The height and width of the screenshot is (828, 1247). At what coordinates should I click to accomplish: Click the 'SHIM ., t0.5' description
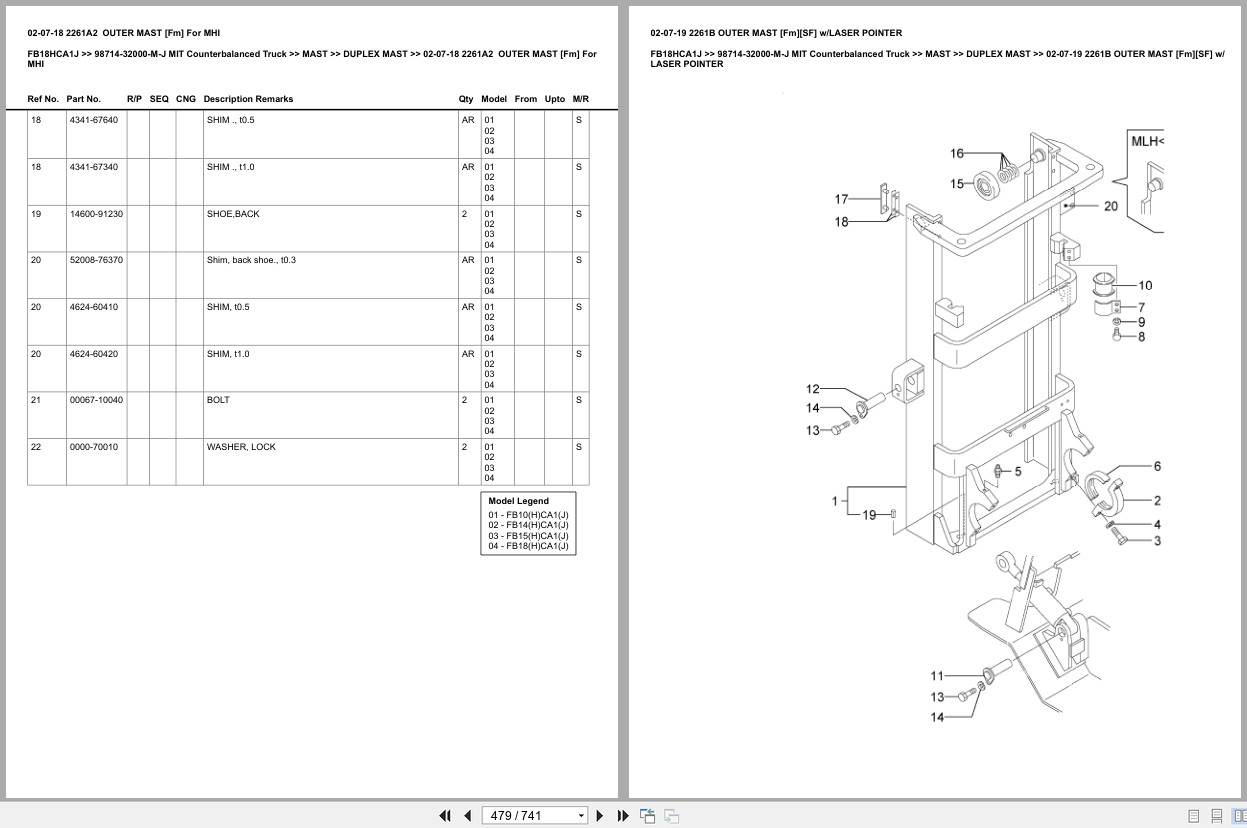coord(231,120)
